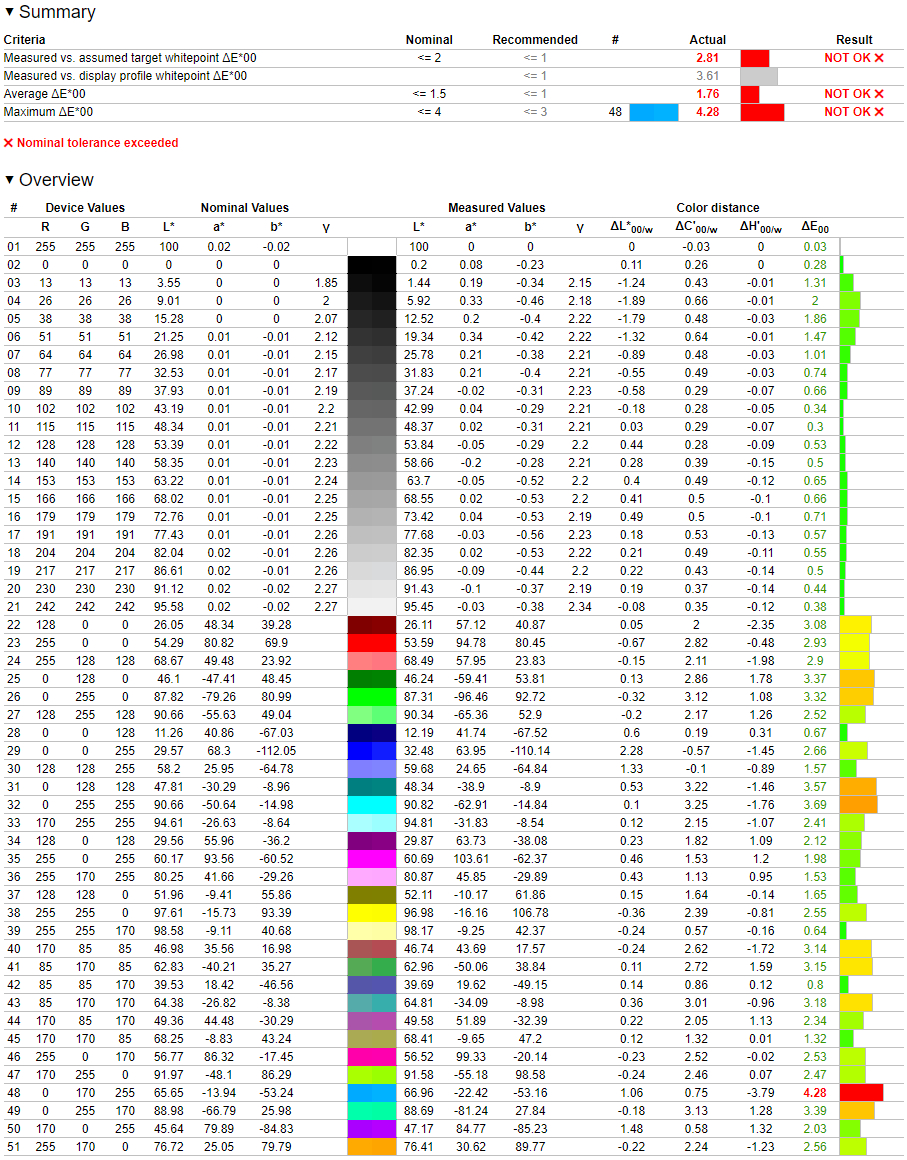Select the pure green swatch in row 26
907x1160 pixels.
tap(371, 697)
